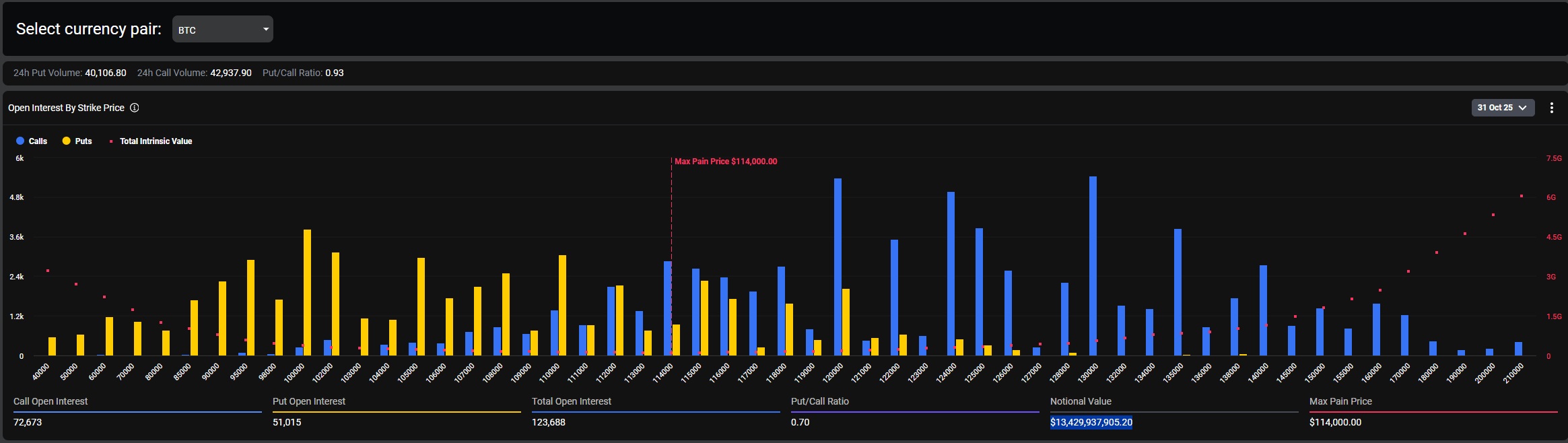Screen dimensions: 1568x443
Task: Toggle Puts series via legend label
Action: pyautogui.click(x=83, y=141)
